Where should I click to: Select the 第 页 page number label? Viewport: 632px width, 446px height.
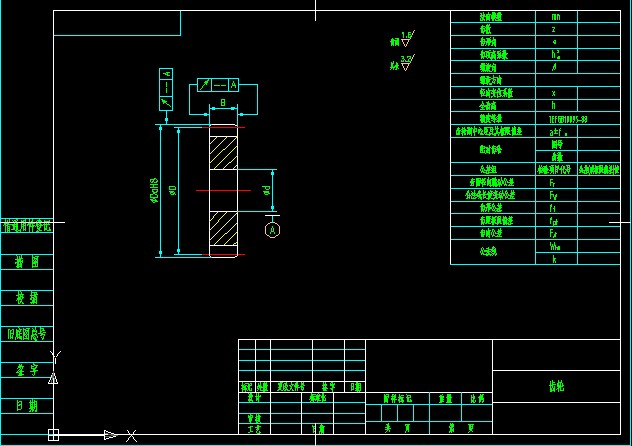click(x=461, y=428)
